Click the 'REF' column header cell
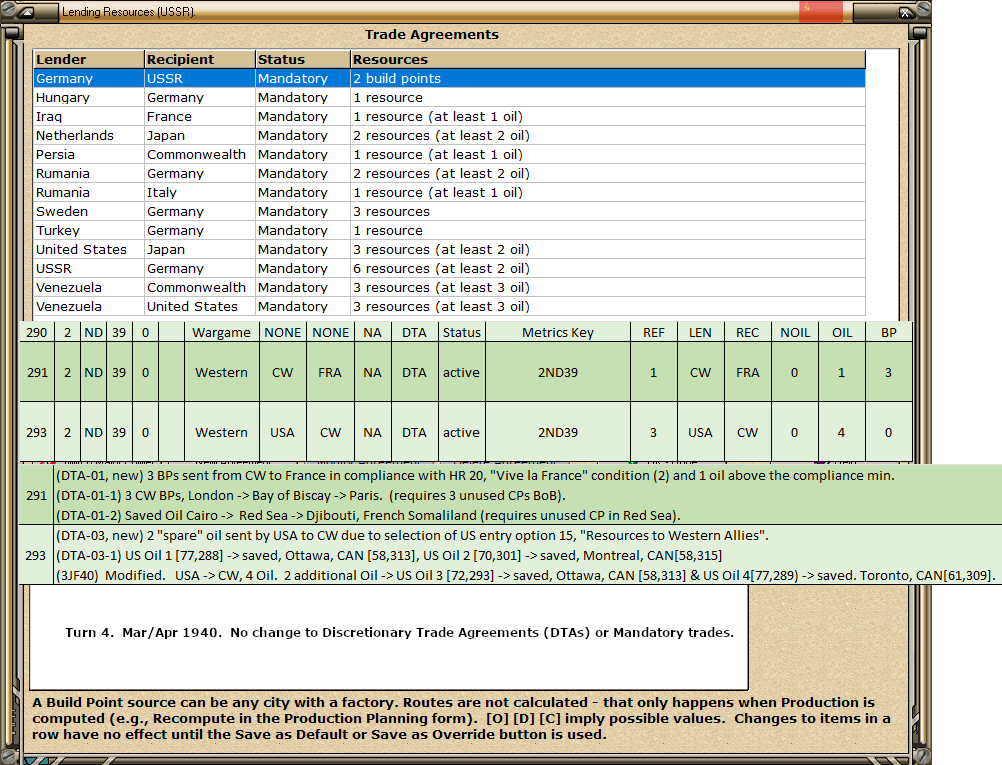This screenshot has height=765, width=1002. click(654, 332)
